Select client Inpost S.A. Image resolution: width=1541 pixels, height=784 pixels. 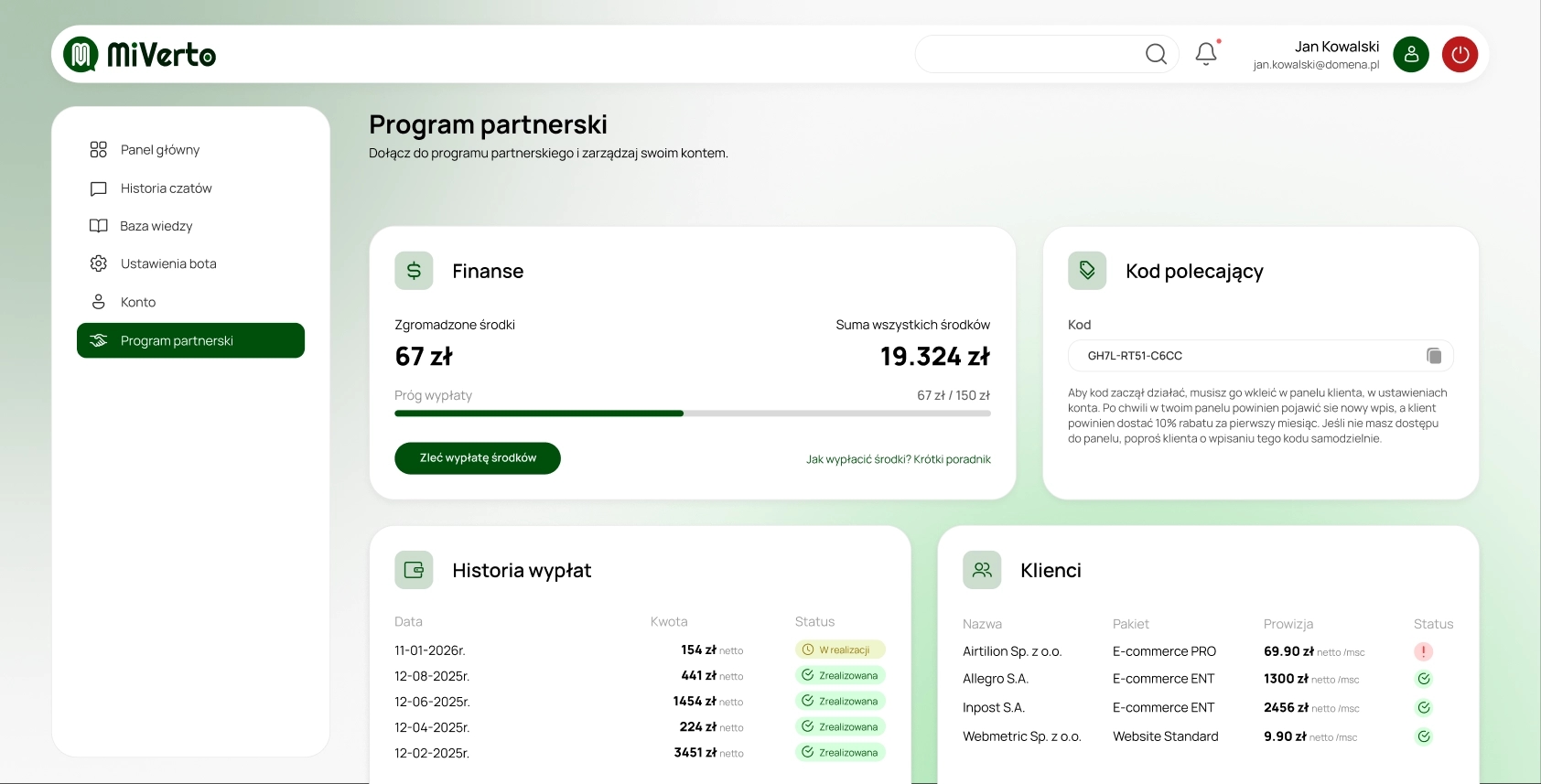(x=994, y=707)
